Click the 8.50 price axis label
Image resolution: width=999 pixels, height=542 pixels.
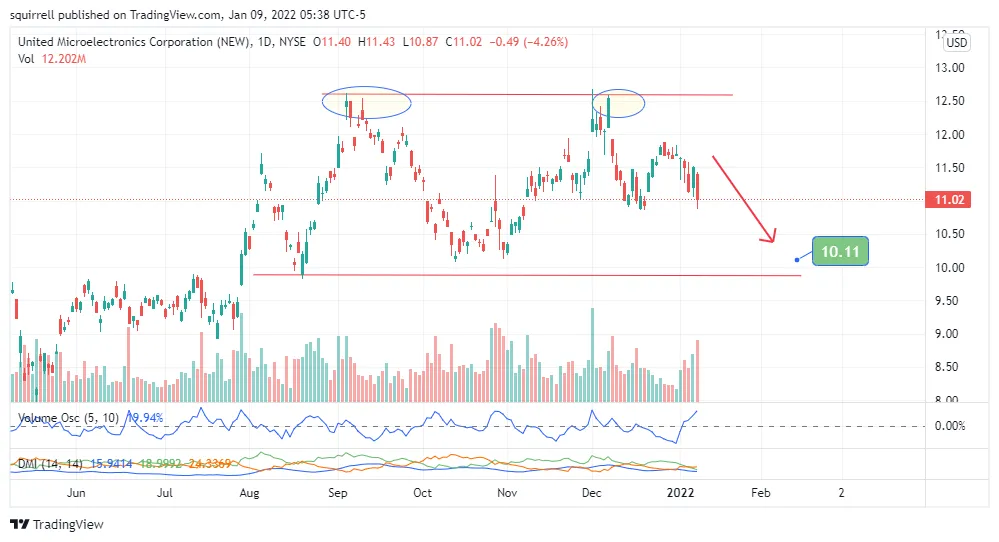click(949, 367)
